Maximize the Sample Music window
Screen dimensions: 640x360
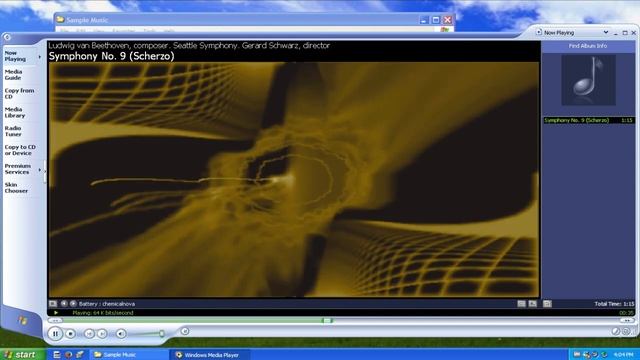point(436,20)
